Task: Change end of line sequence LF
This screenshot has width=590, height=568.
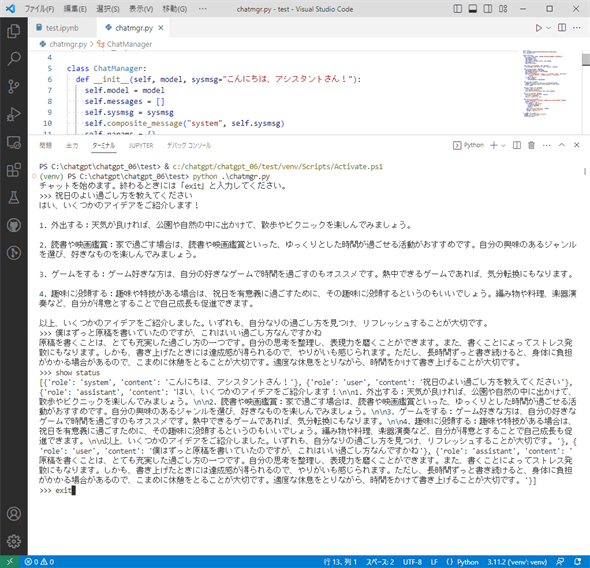Action: (434, 562)
